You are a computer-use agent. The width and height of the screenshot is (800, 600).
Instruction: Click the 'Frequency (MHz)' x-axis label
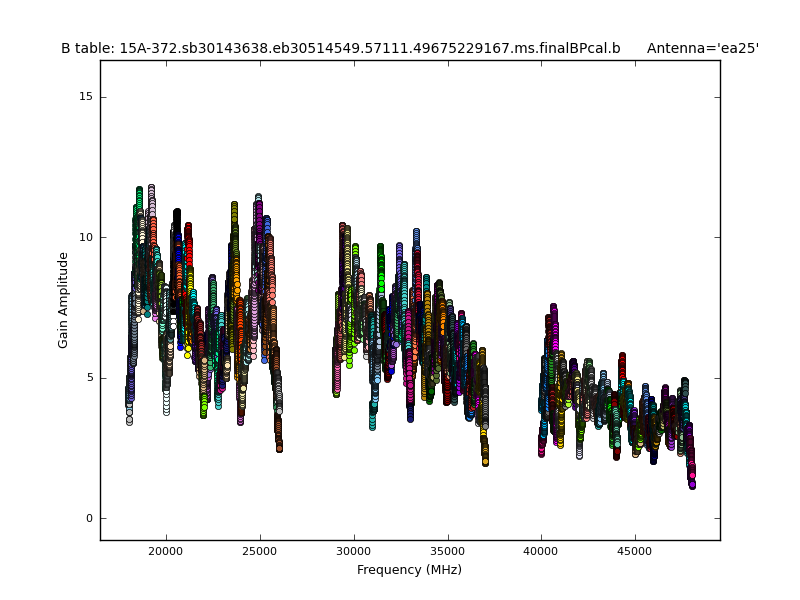[x=409, y=570]
